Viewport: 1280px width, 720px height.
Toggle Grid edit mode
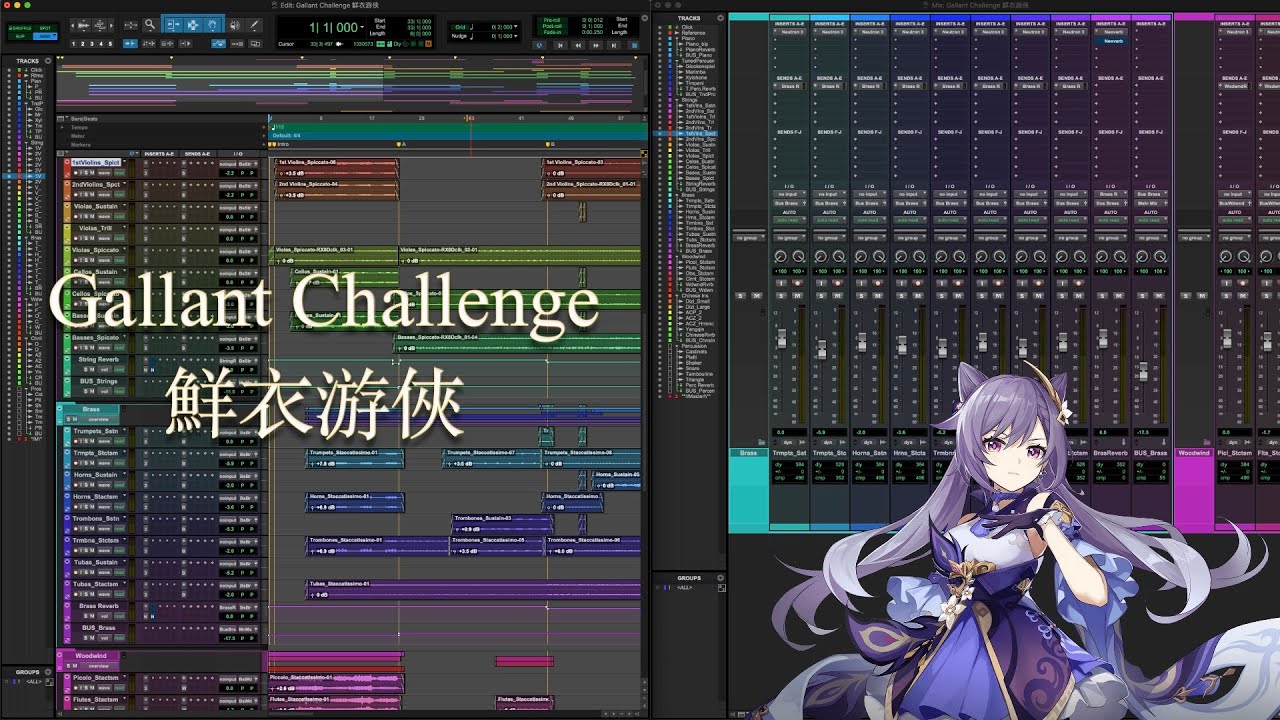pyautogui.click(x=45, y=36)
